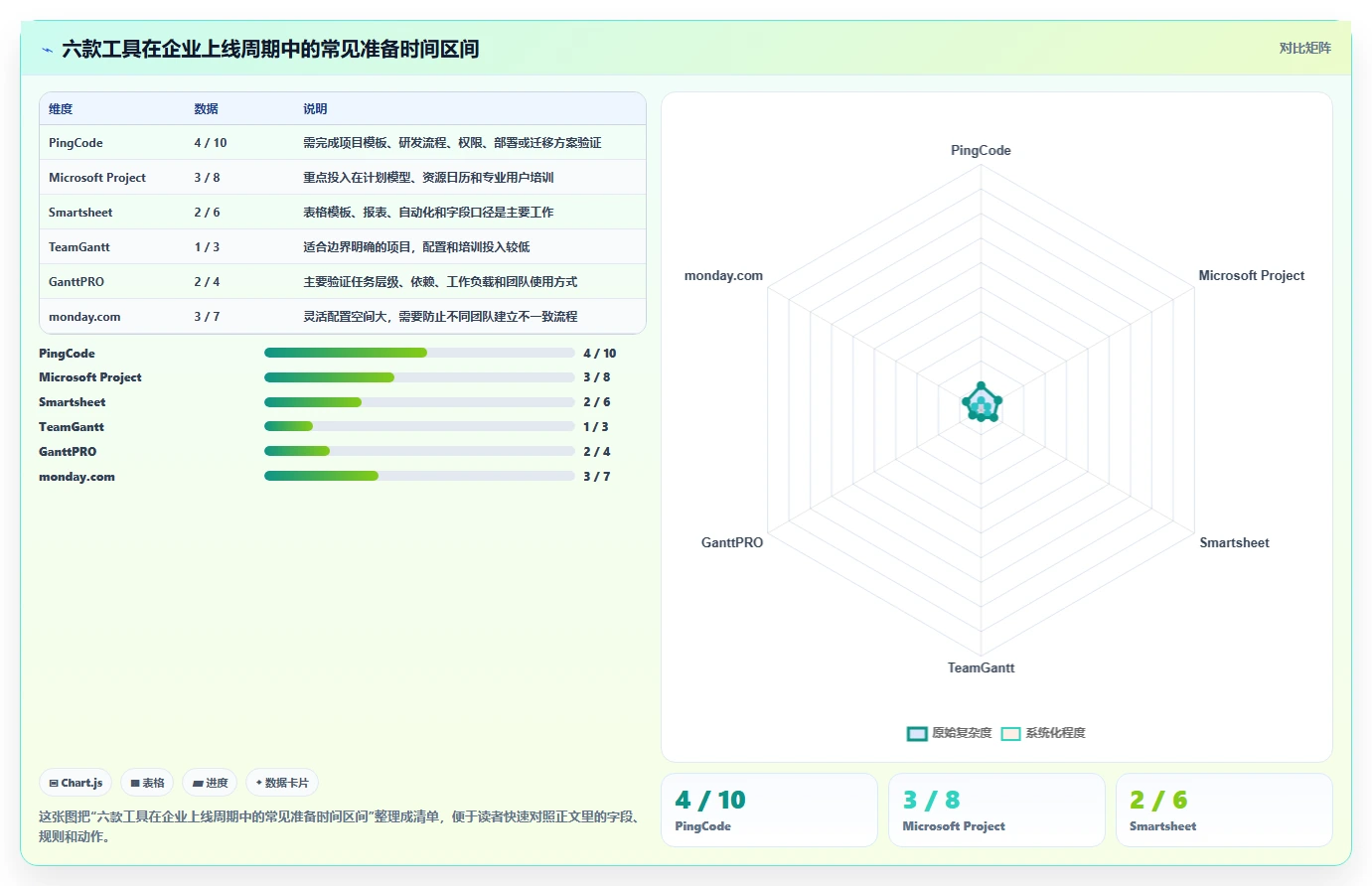The height and width of the screenshot is (886, 1372).
Task: Open the '3 / 8' Microsoft Project data card
Action: (x=996, y=810)
